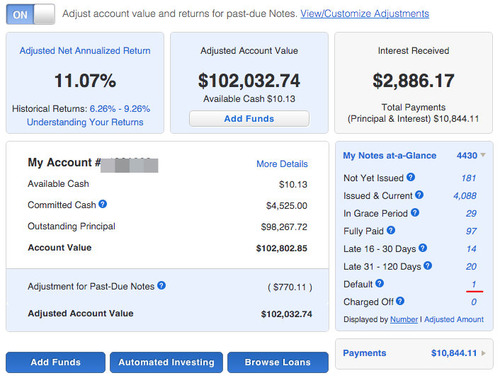Open the 20 Late 31-120 Days notes
Viewport: 500px width, 378px height.
(x=471, y=267)
